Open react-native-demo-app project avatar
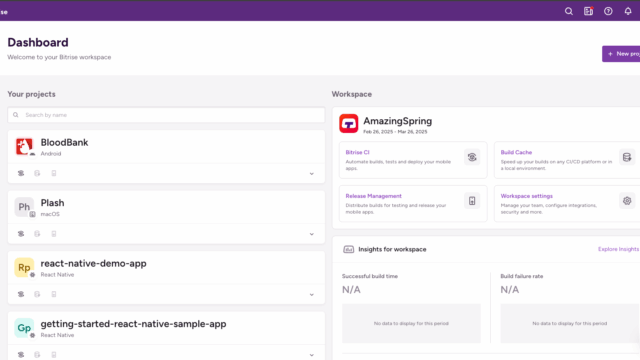This screenshot has height=360, width=640. pos(24,268)
